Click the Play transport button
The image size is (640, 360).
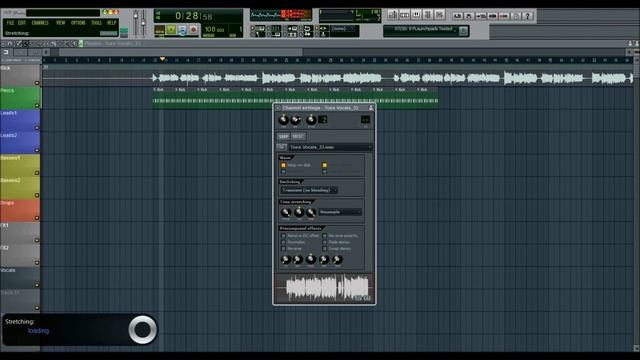(x=171, y=29)
